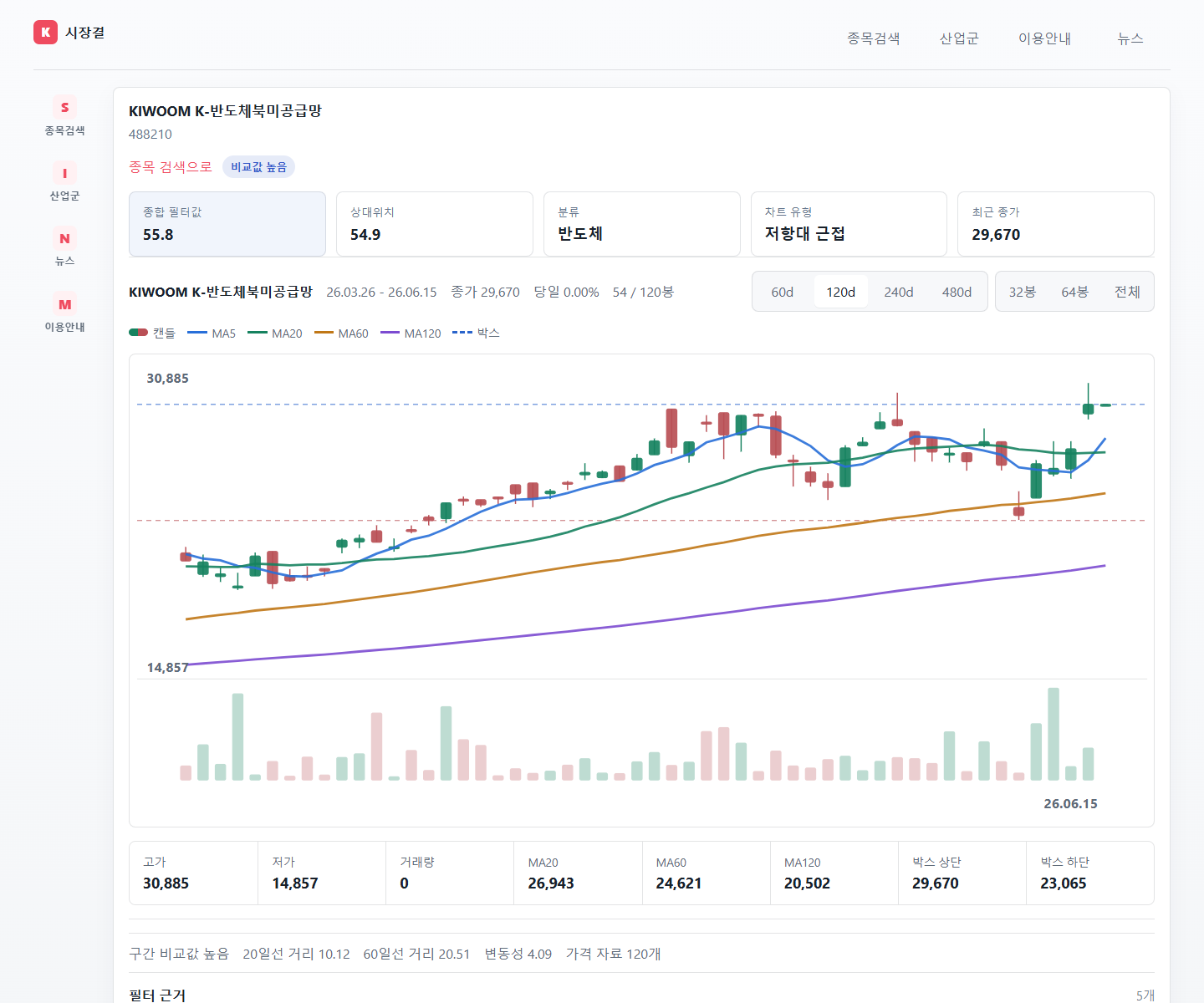Click the 종가 29,670 chart header text
1204x1003 pixels.
(x=485, y=292)
